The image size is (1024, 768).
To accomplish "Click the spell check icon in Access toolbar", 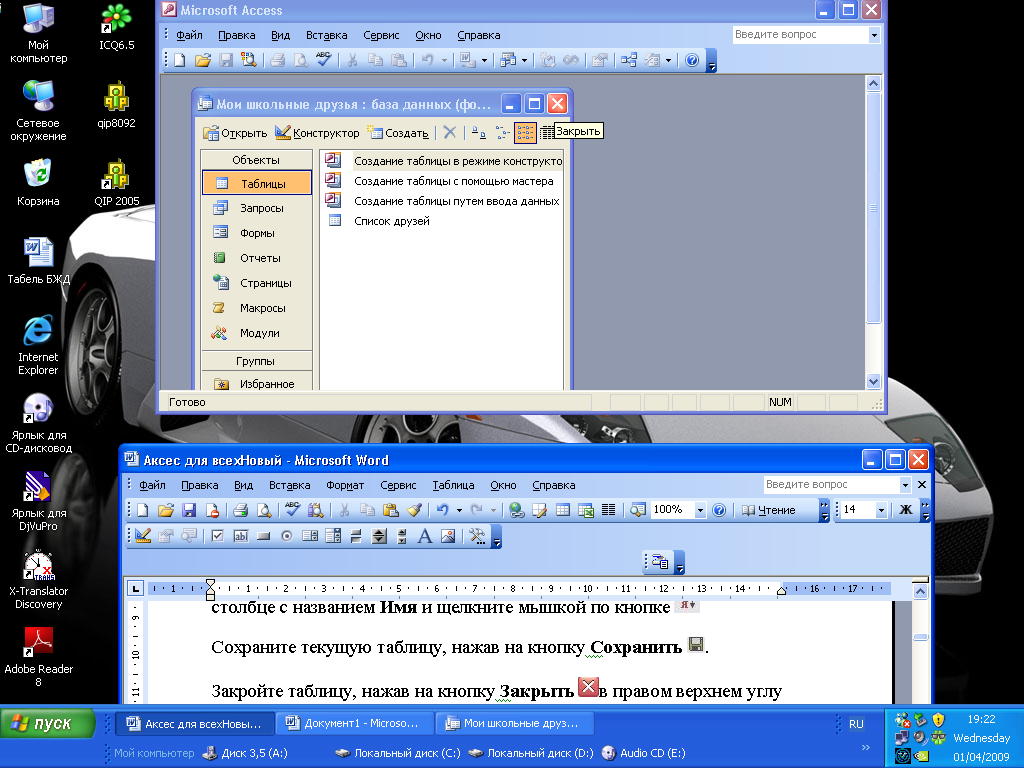I will coord(323,61).
